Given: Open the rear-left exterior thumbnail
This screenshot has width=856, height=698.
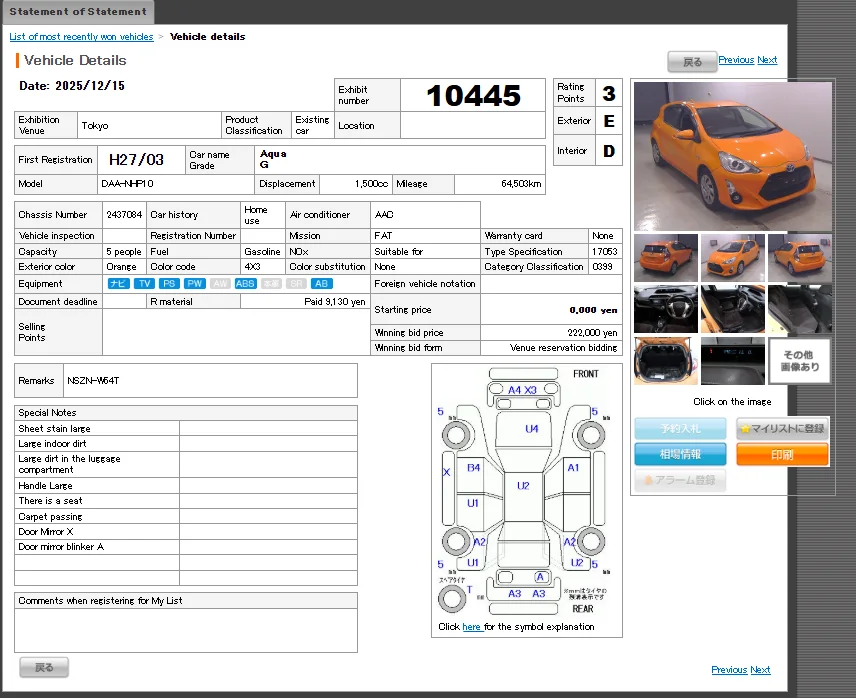Looking at the screenshot, I should [x=666, y=258].
